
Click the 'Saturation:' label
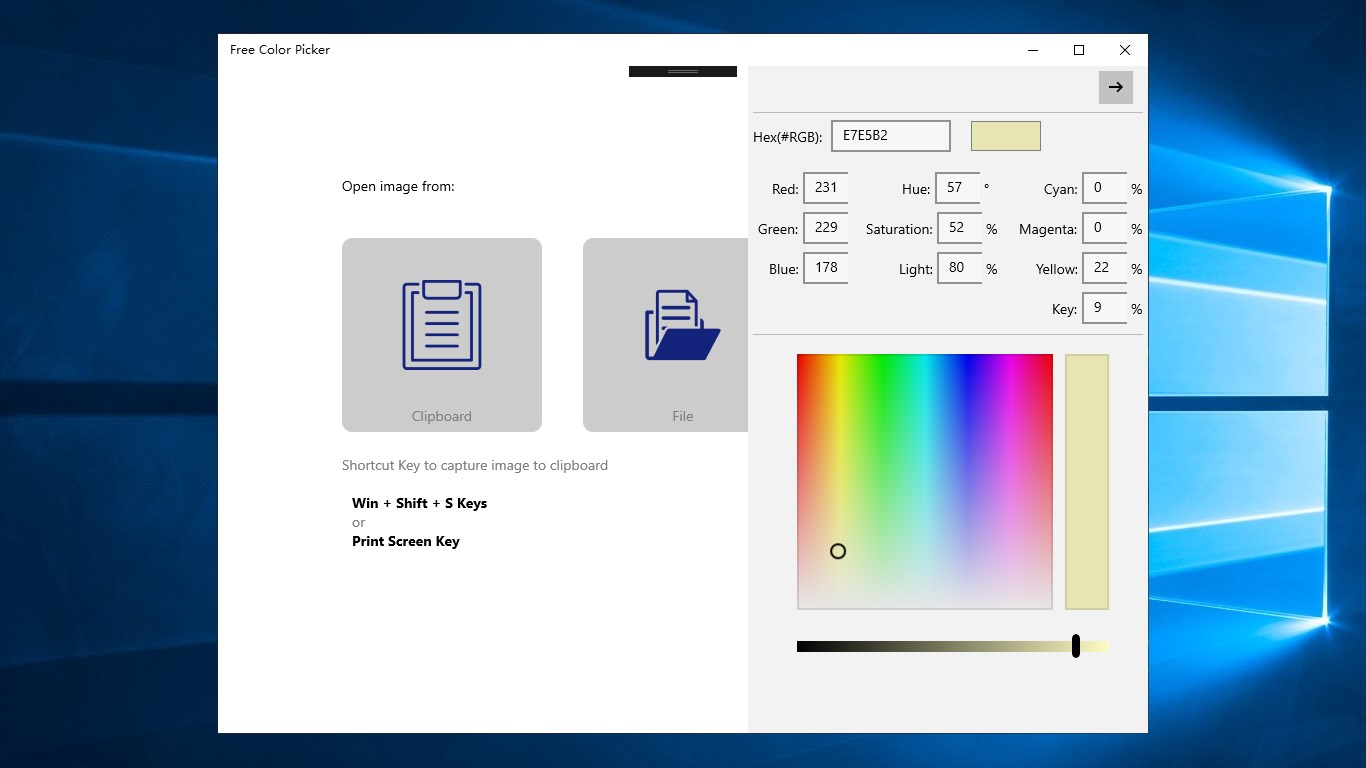(x=899, y=229)
